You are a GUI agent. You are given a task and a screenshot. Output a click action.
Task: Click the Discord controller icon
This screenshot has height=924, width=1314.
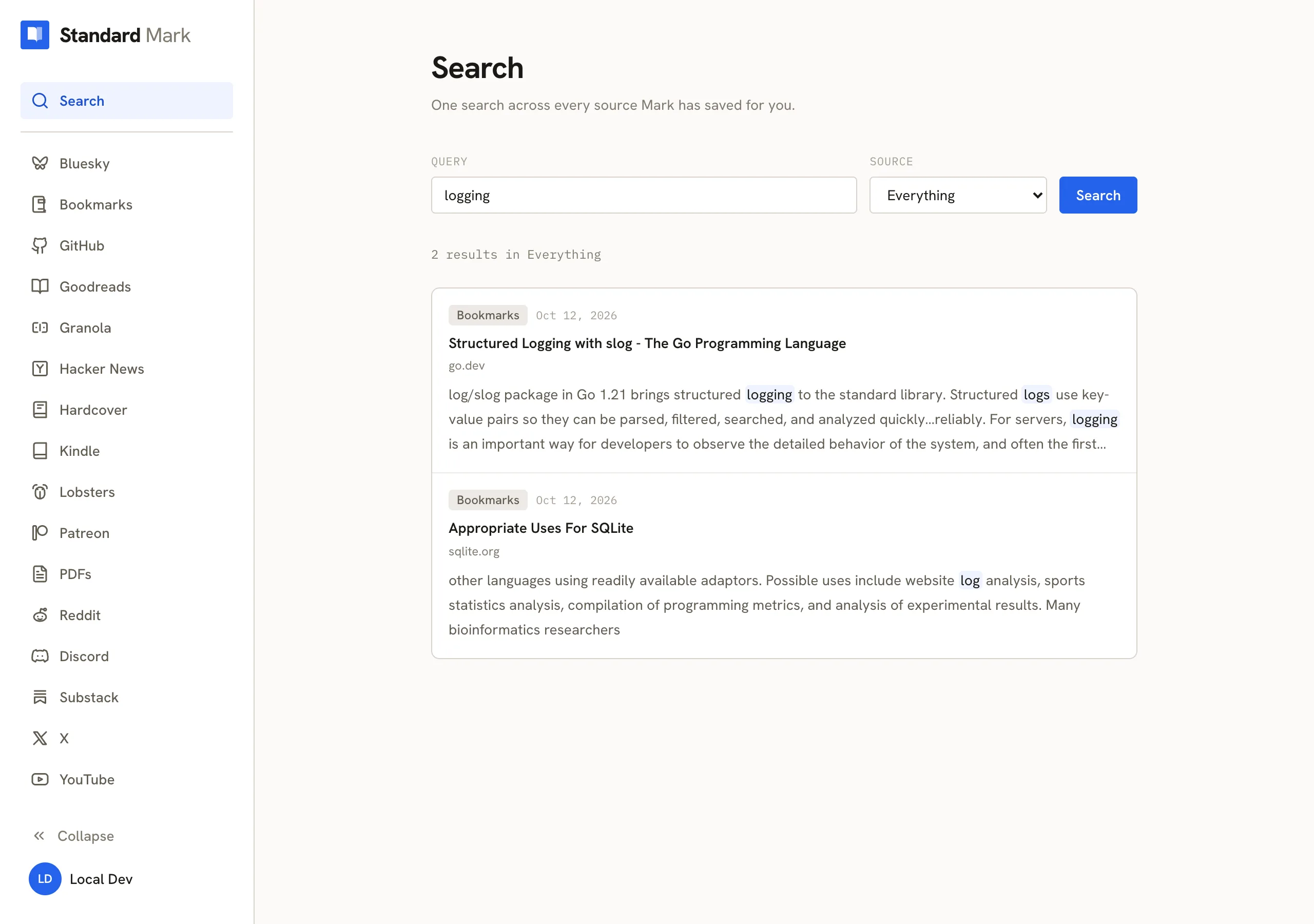click(40, 656)
